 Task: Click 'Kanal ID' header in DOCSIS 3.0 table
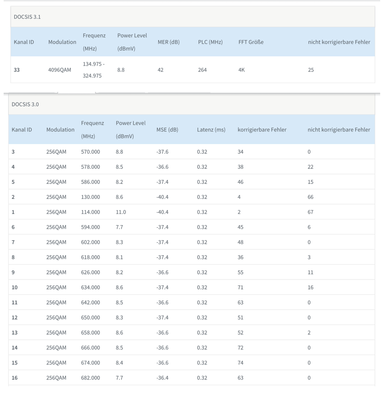(22, 130)
